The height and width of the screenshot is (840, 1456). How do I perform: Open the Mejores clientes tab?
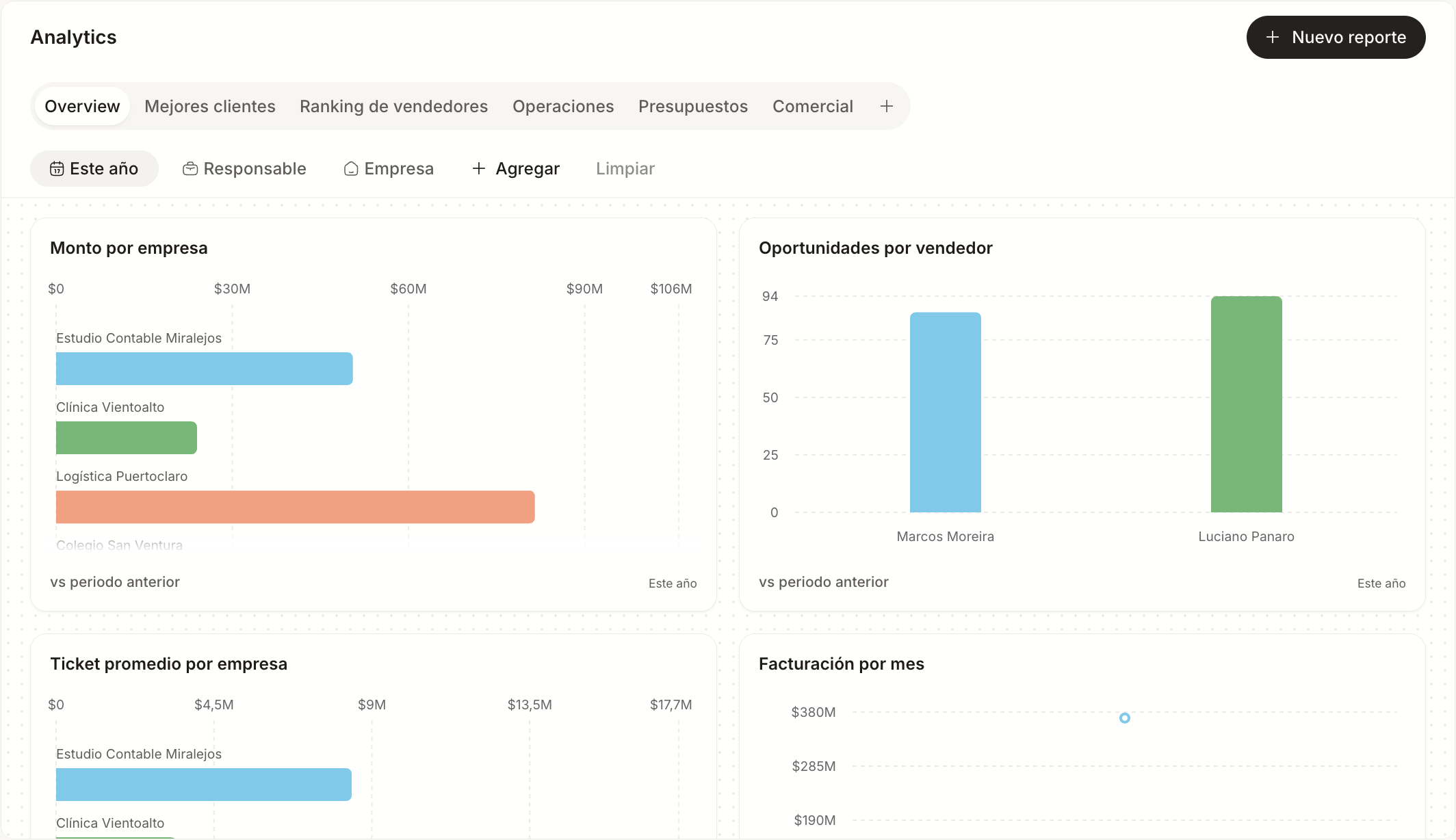pos(210,106)
